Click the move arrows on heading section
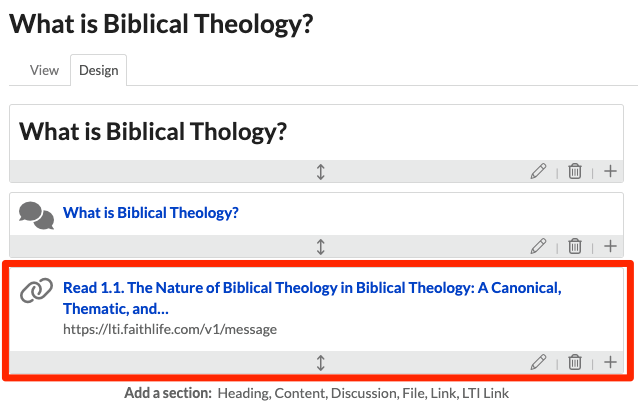Viewport: 638px width, 420px height. (321, 172)
